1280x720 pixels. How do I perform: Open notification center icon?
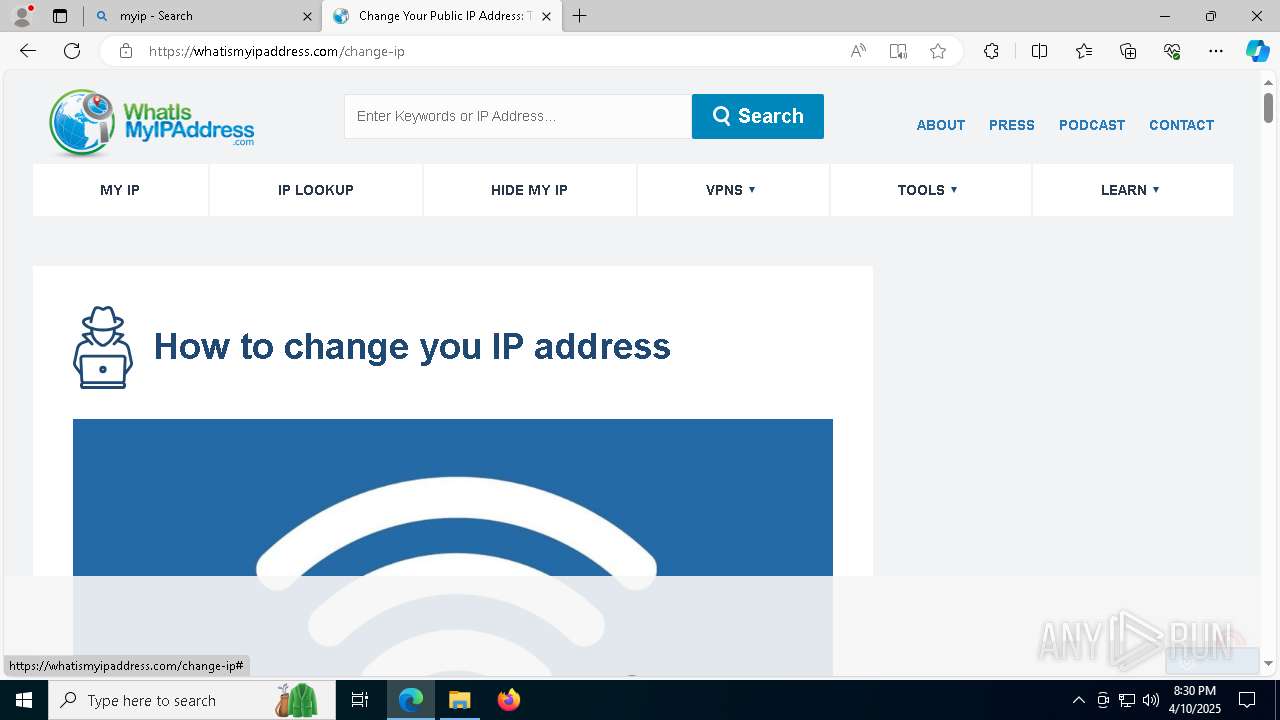(1247, 700)
